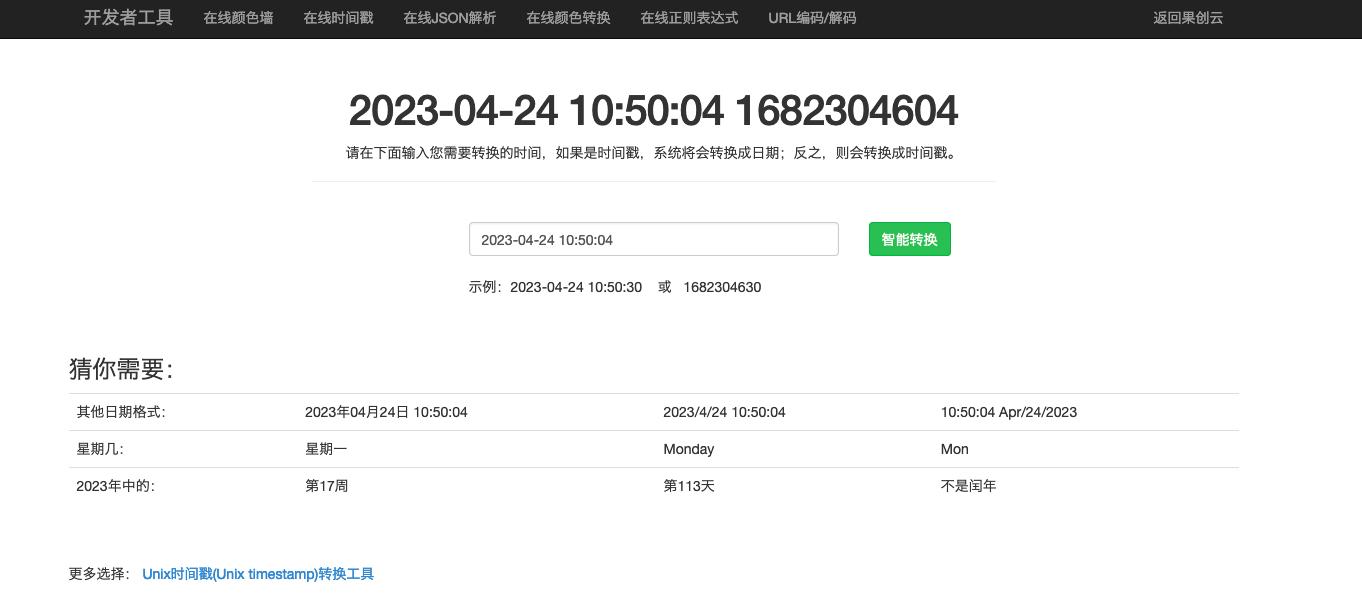Click the Monday weekday cell
Screen dimensions: 1362x593
tap(689, 449)
